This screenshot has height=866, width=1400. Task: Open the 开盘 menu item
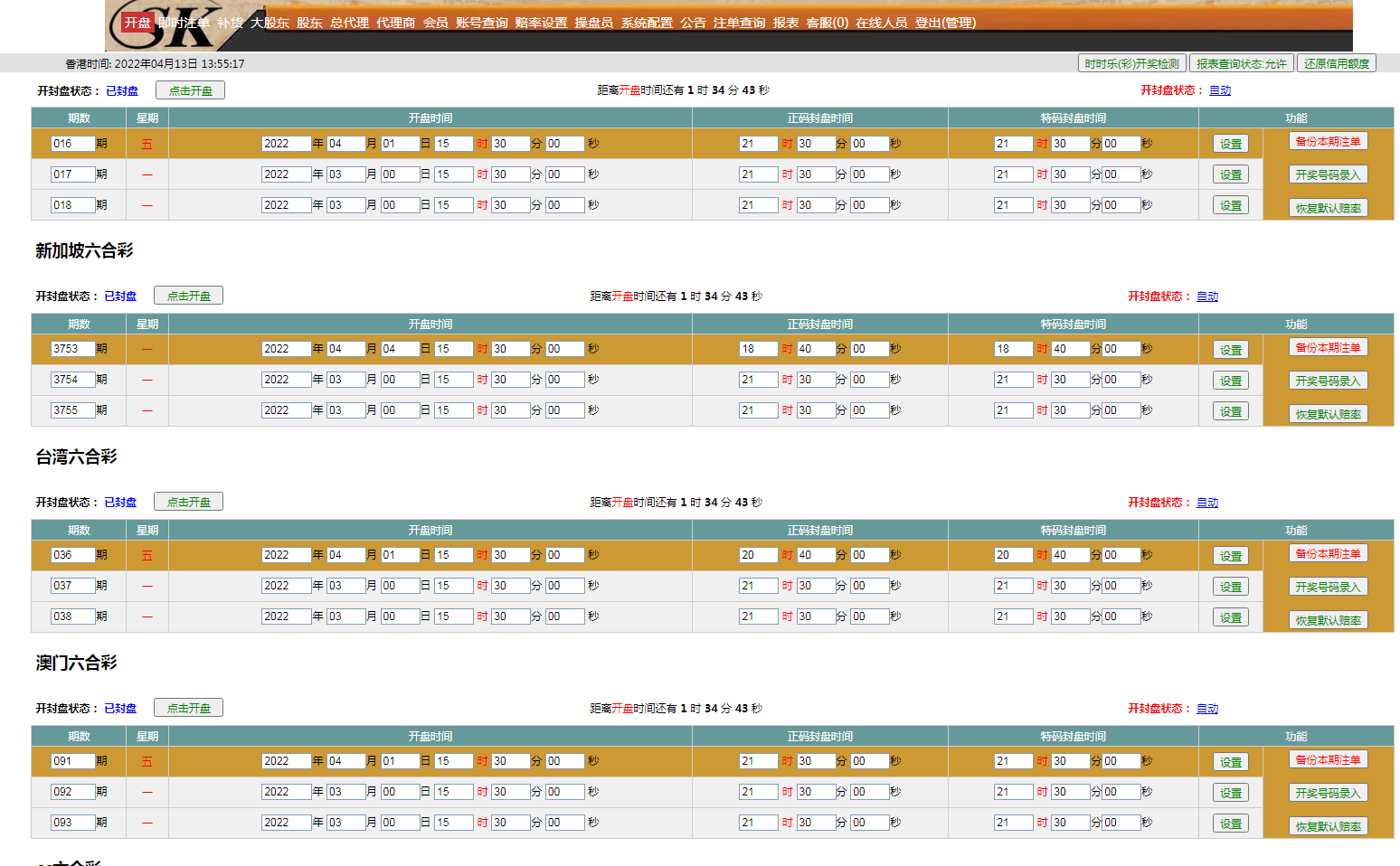137,23
